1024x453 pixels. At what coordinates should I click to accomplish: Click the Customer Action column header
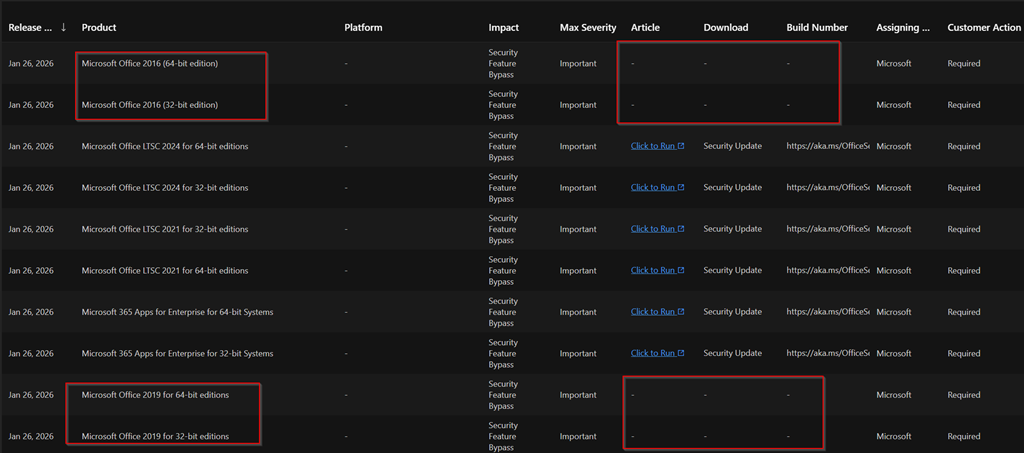click(x=984, y=27)
